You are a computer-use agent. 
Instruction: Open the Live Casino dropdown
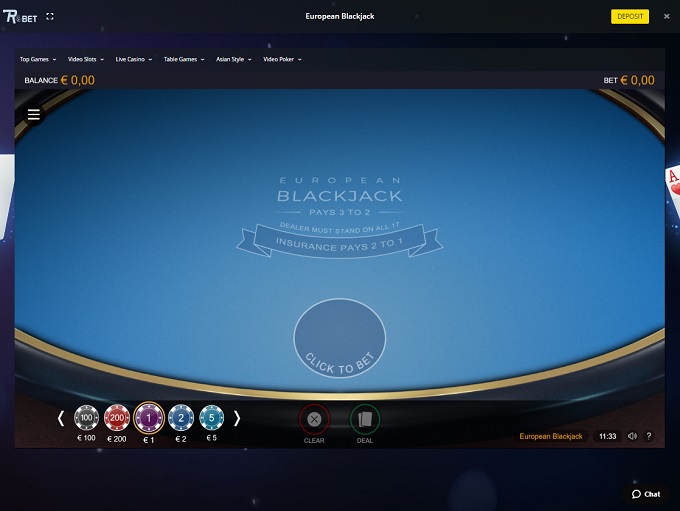click(134, 59)
